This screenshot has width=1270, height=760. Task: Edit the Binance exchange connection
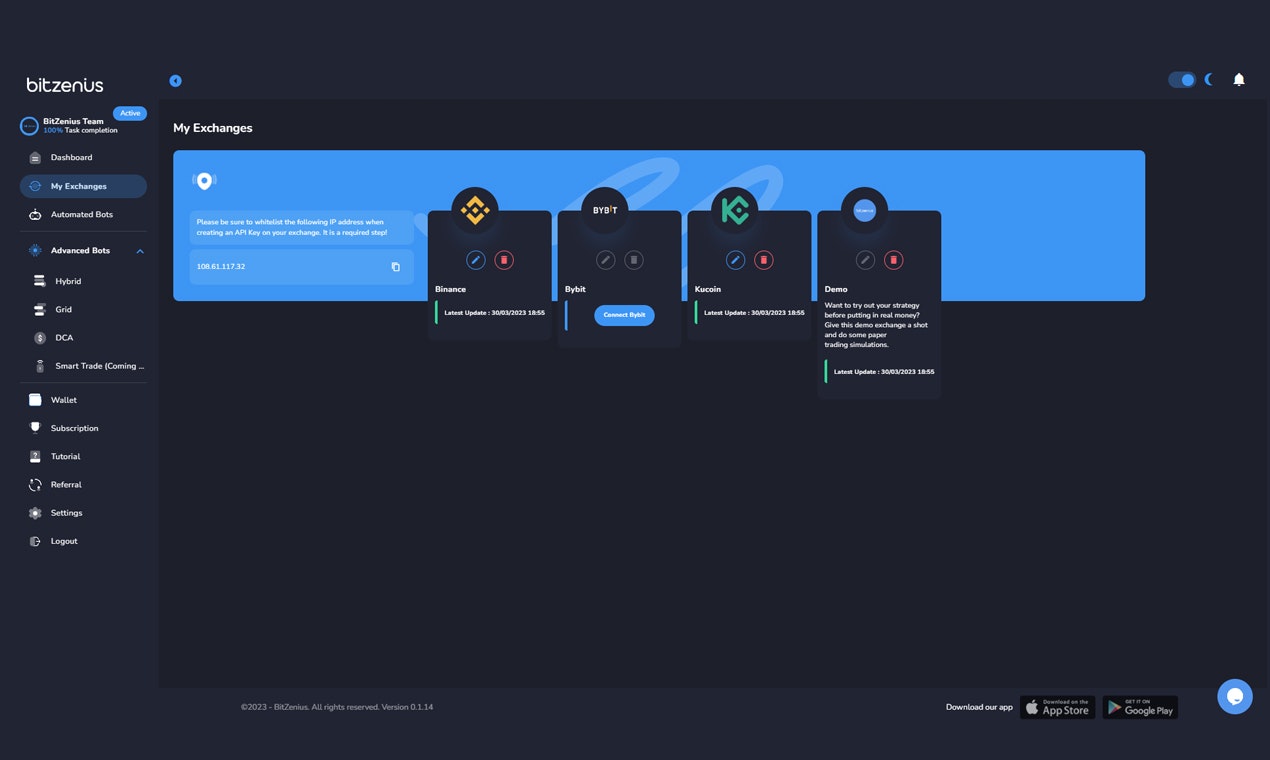click(x=476, y=260)
